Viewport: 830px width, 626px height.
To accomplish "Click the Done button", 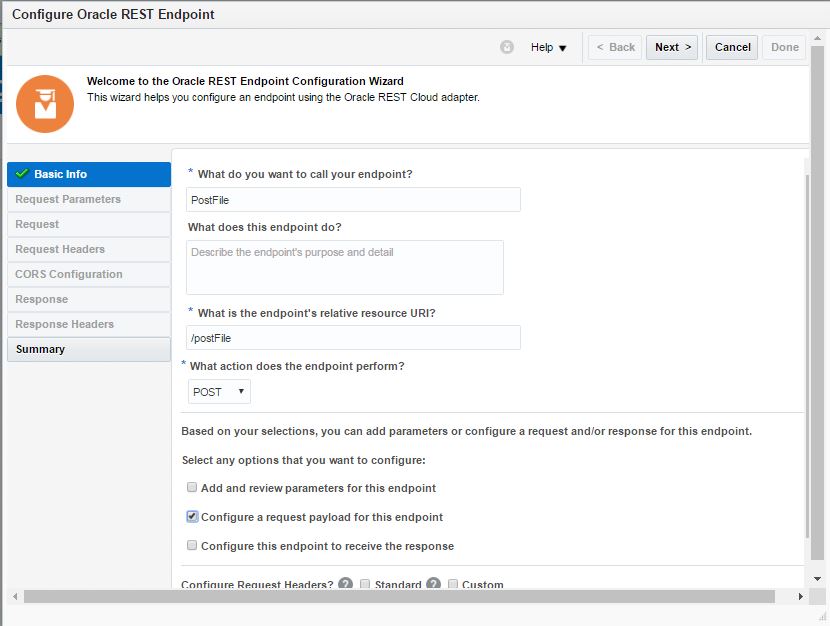I will (784, 47).
